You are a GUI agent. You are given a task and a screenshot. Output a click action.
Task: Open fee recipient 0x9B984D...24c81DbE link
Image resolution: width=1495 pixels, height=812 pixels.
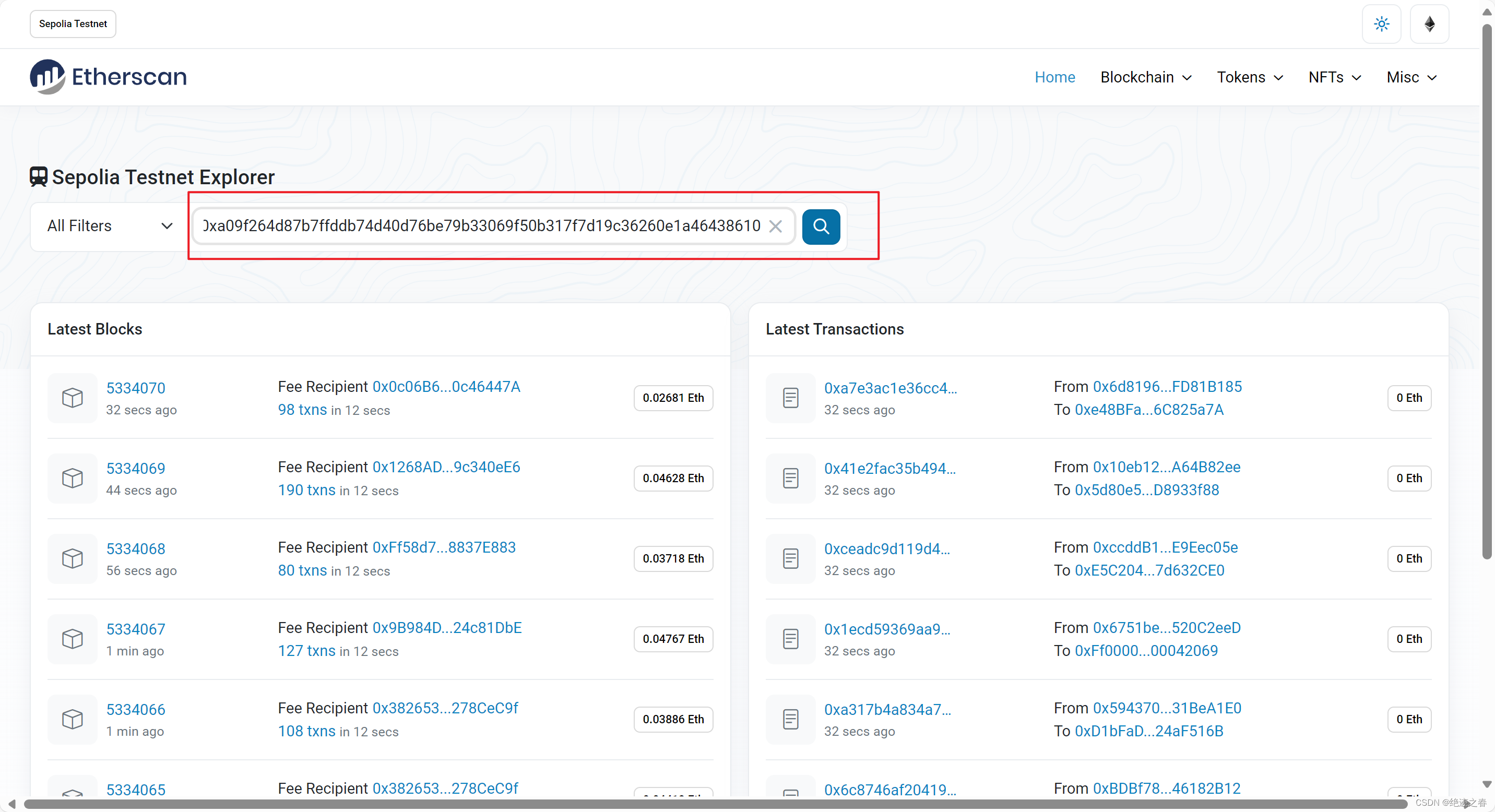point(447,628)
